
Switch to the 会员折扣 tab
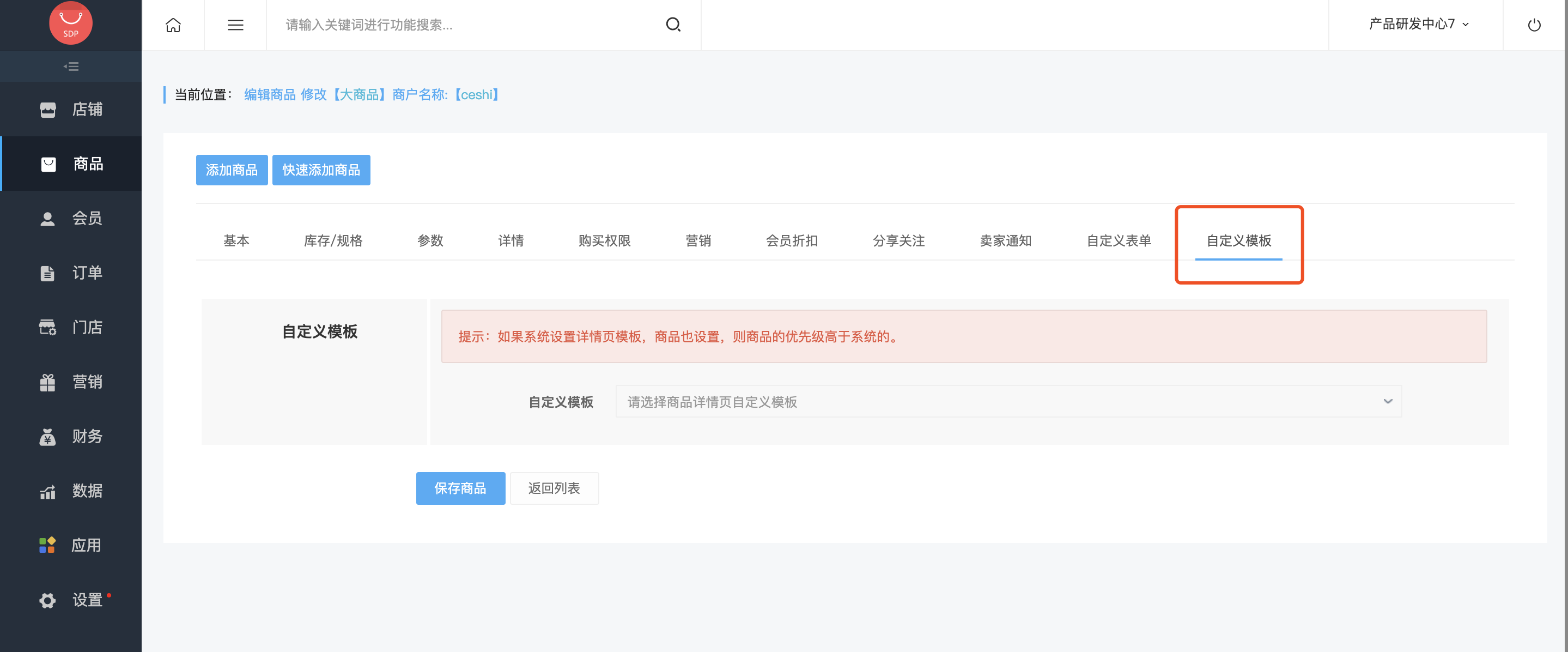(792, 241)
